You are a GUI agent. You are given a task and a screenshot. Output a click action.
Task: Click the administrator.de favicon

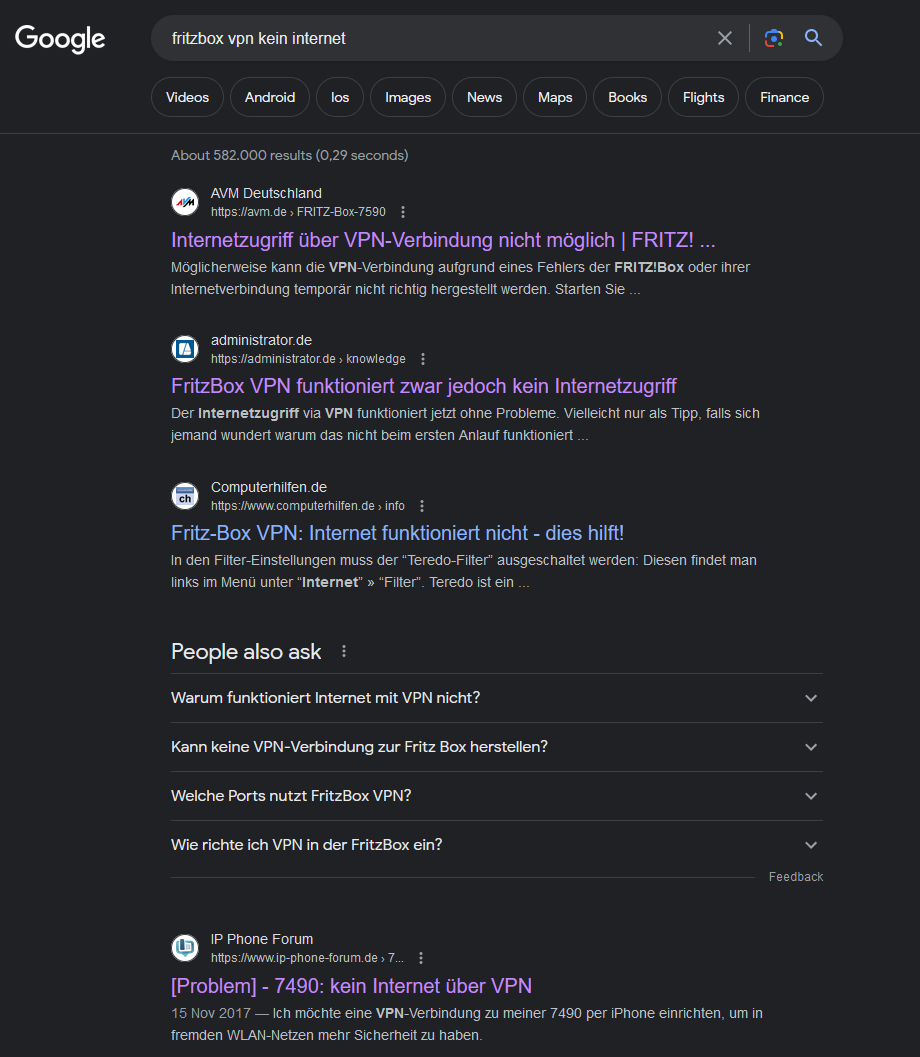[x=185, y=349]
